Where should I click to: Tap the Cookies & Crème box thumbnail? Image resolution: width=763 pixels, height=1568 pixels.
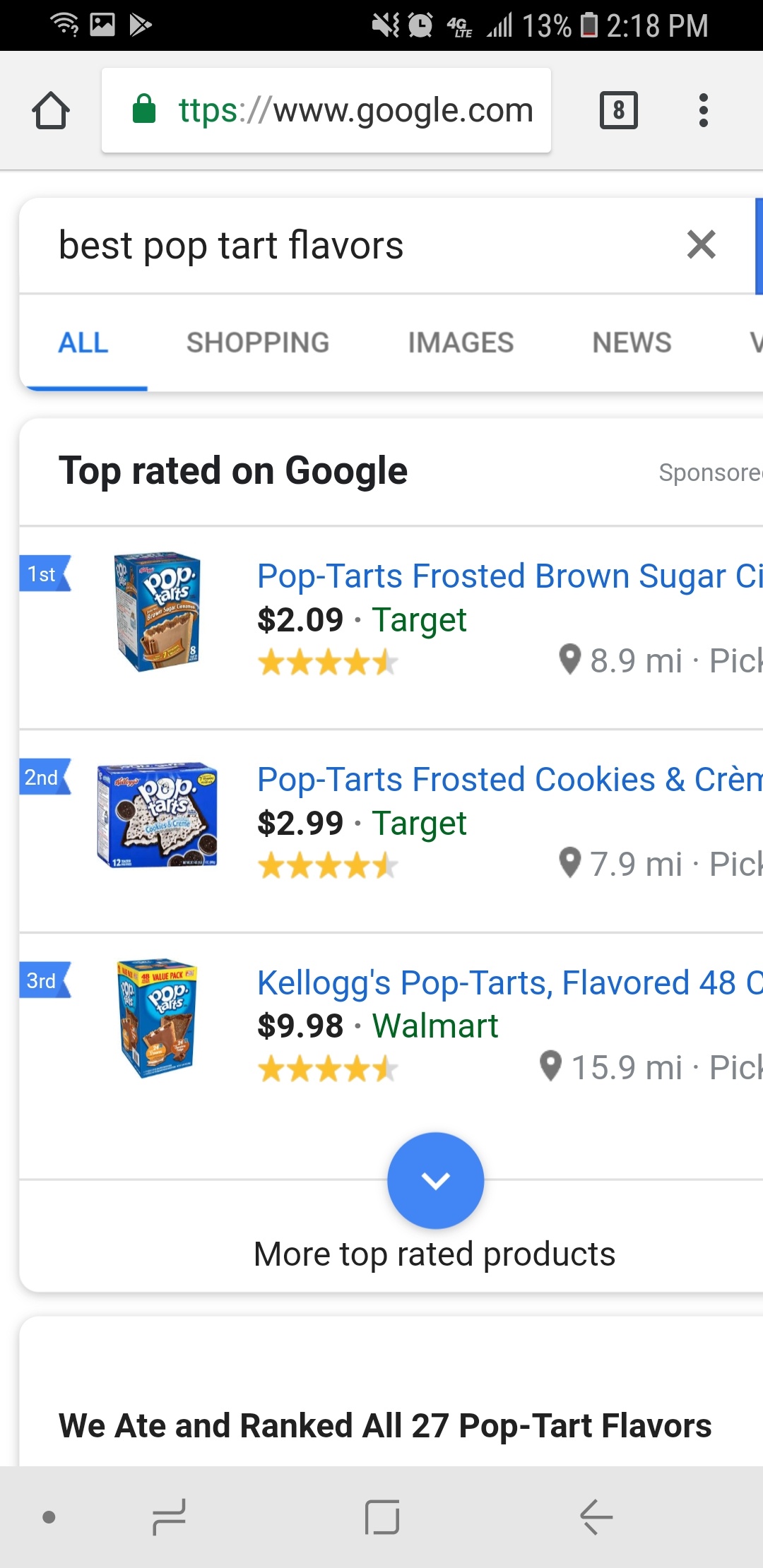click(157, 814)
